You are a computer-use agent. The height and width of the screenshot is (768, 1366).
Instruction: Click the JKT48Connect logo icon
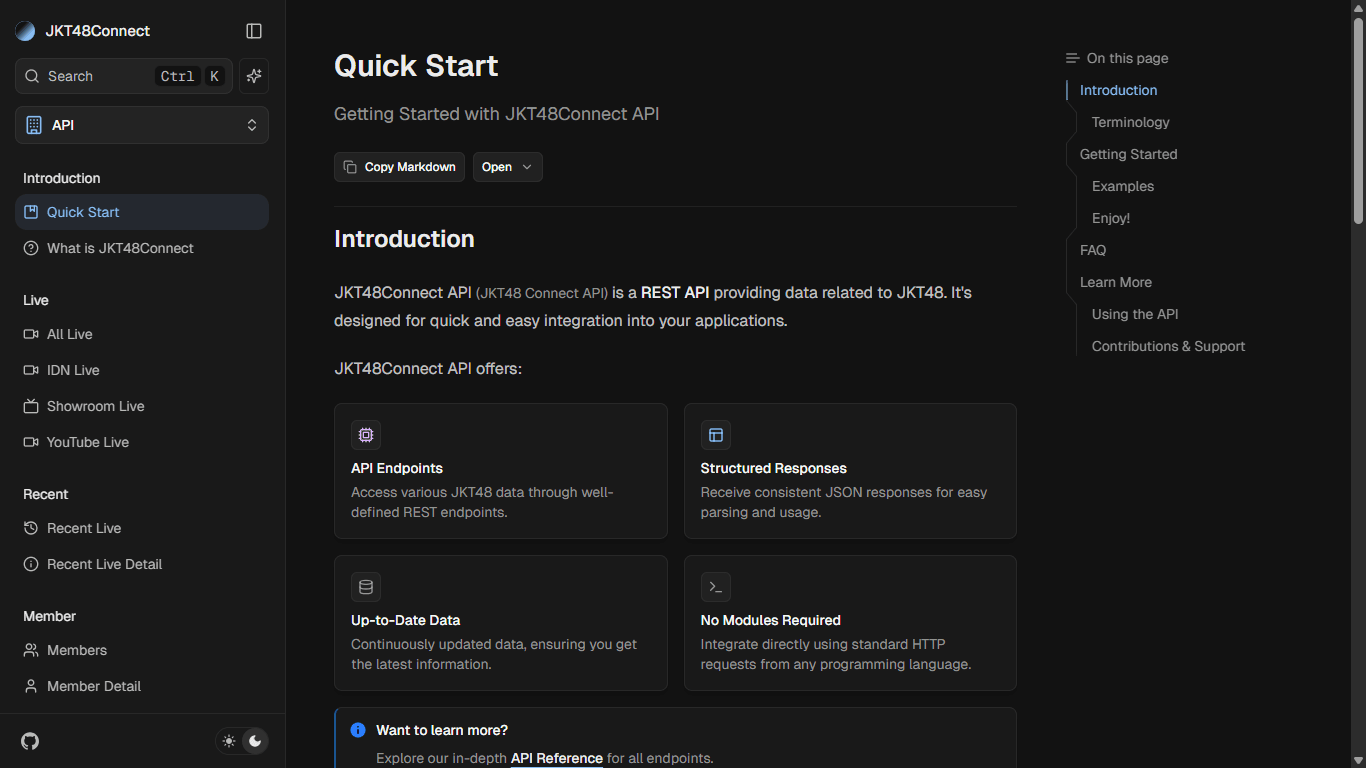(25, 31)
